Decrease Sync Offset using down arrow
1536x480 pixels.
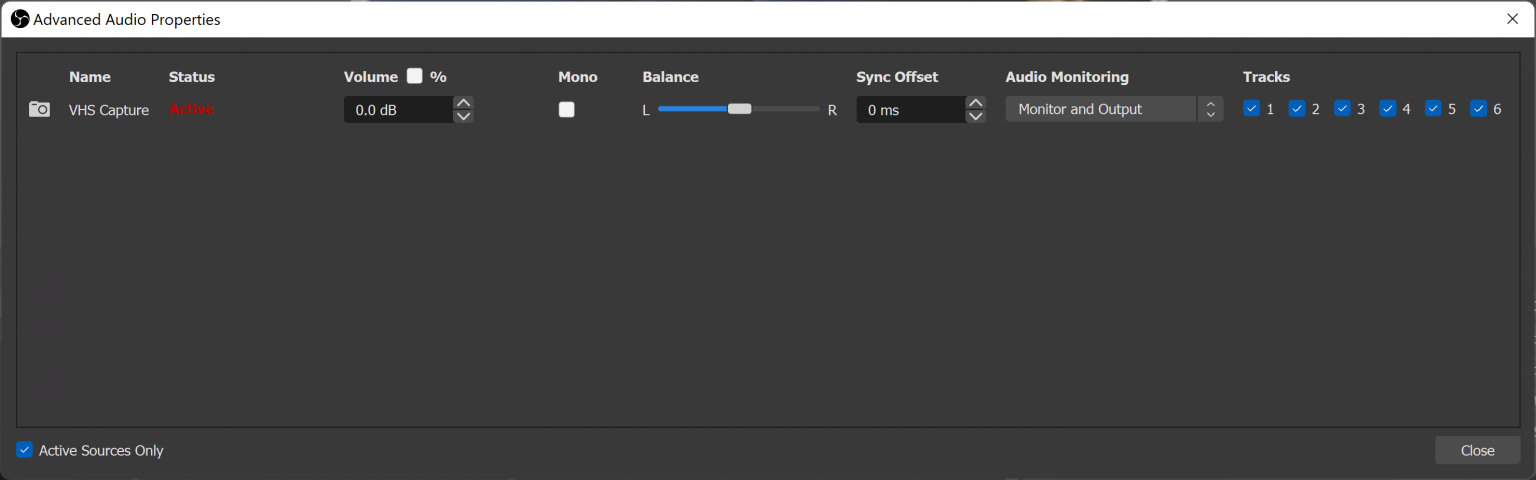point(976,116)
